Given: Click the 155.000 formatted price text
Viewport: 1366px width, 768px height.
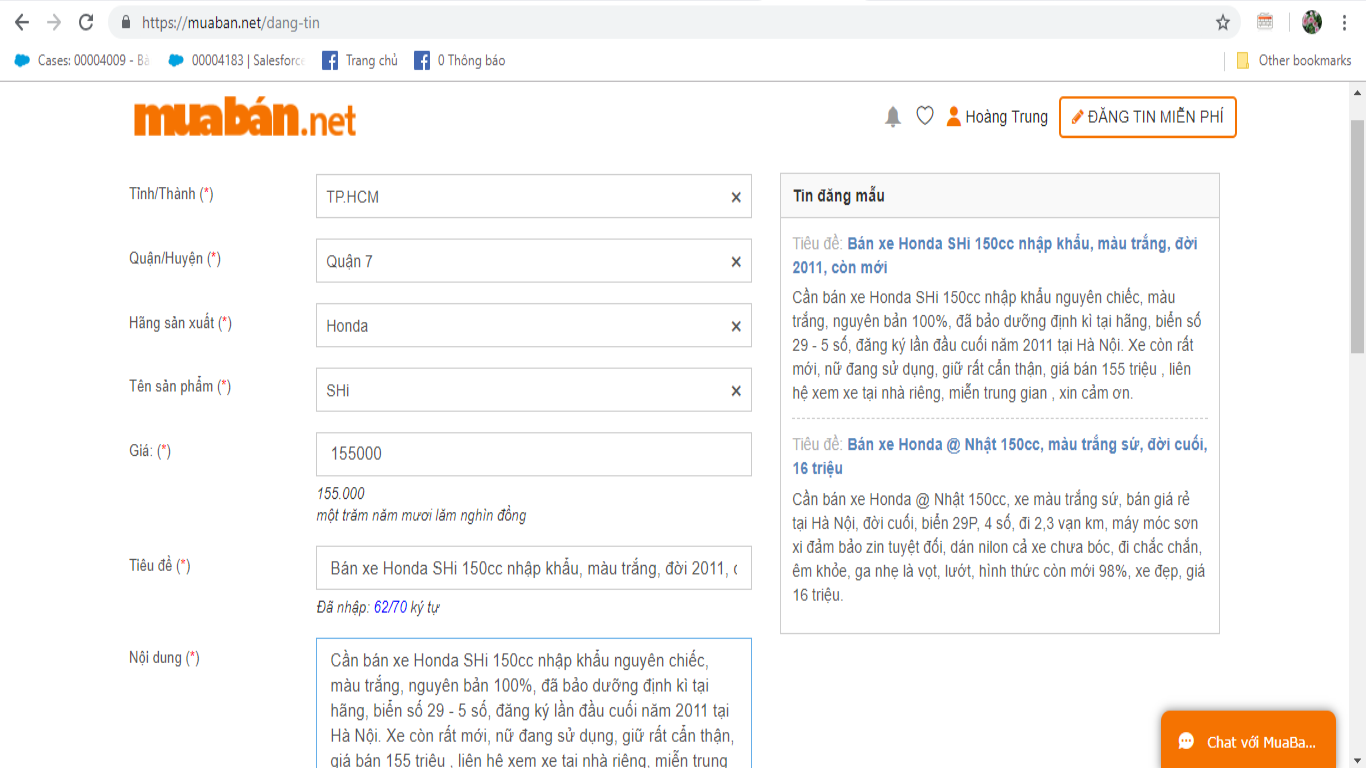Looking at the screenshot, I should [x=341, y=493].
